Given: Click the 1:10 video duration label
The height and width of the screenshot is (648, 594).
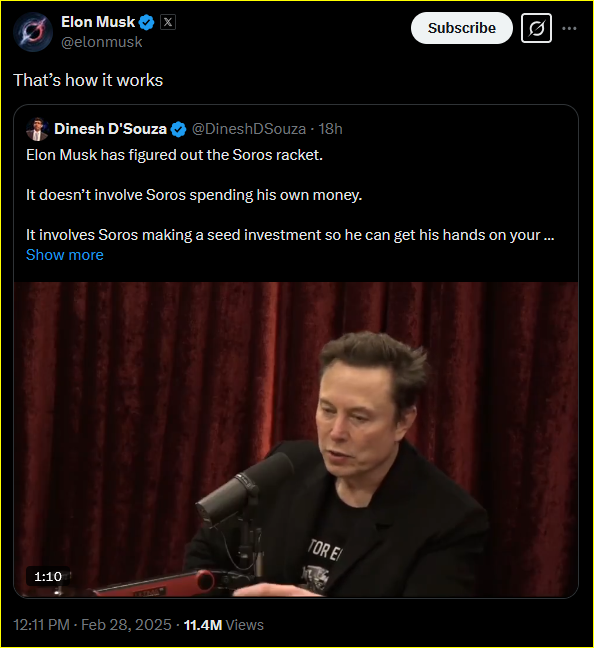Looking at the screenshot, I should pos(48,577).
